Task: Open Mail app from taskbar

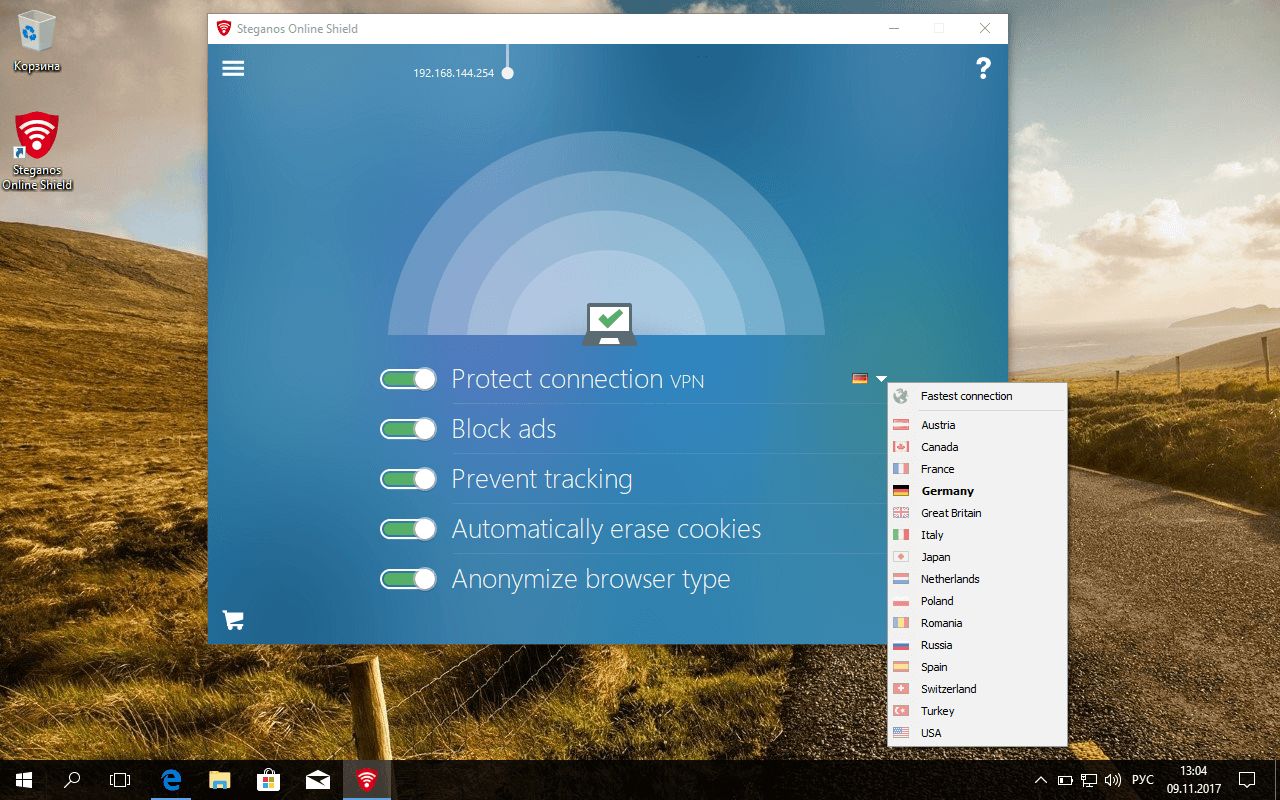Action: (x=317, y=780)
